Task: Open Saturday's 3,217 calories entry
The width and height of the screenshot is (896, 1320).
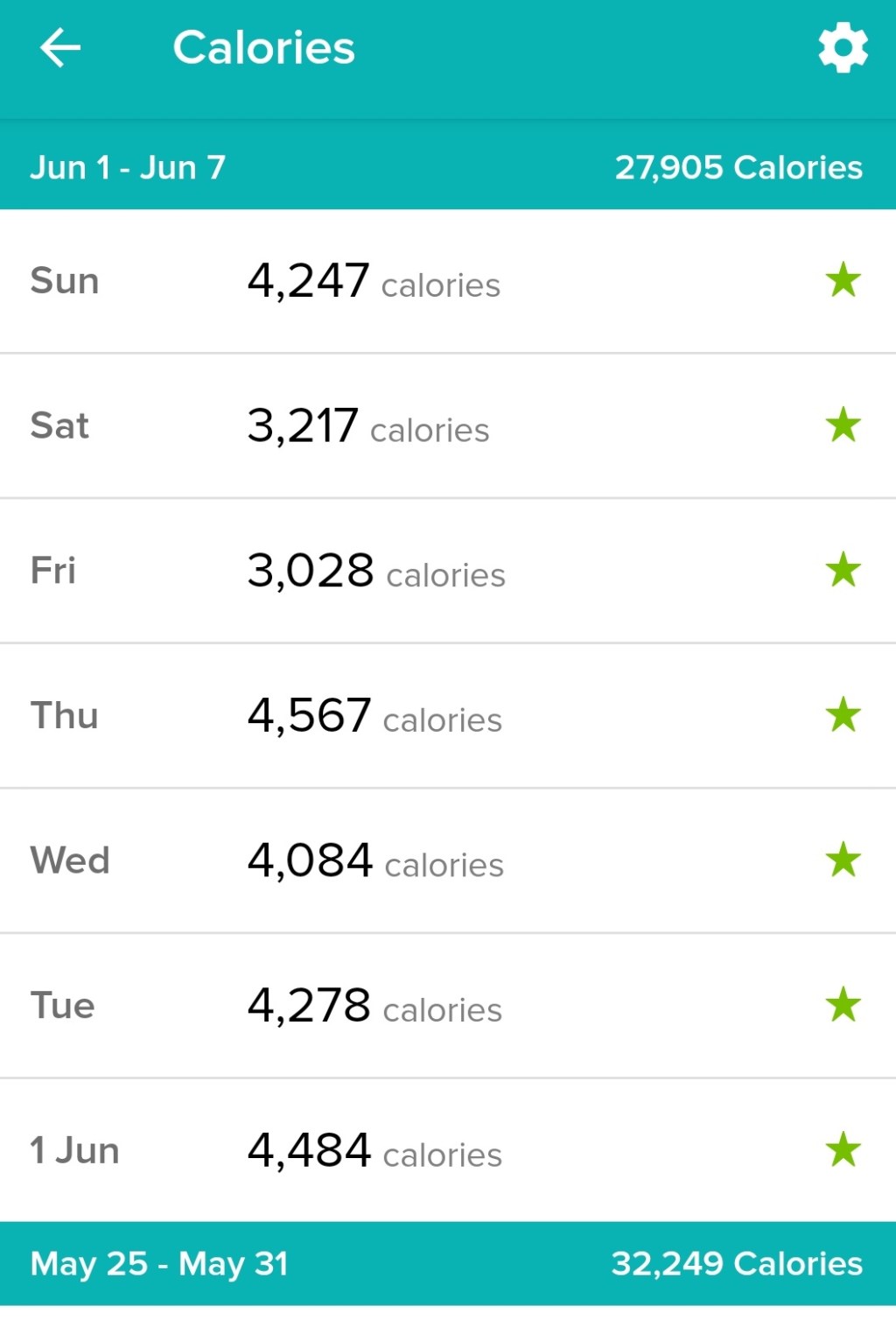Action: click(x=367, y=427)
